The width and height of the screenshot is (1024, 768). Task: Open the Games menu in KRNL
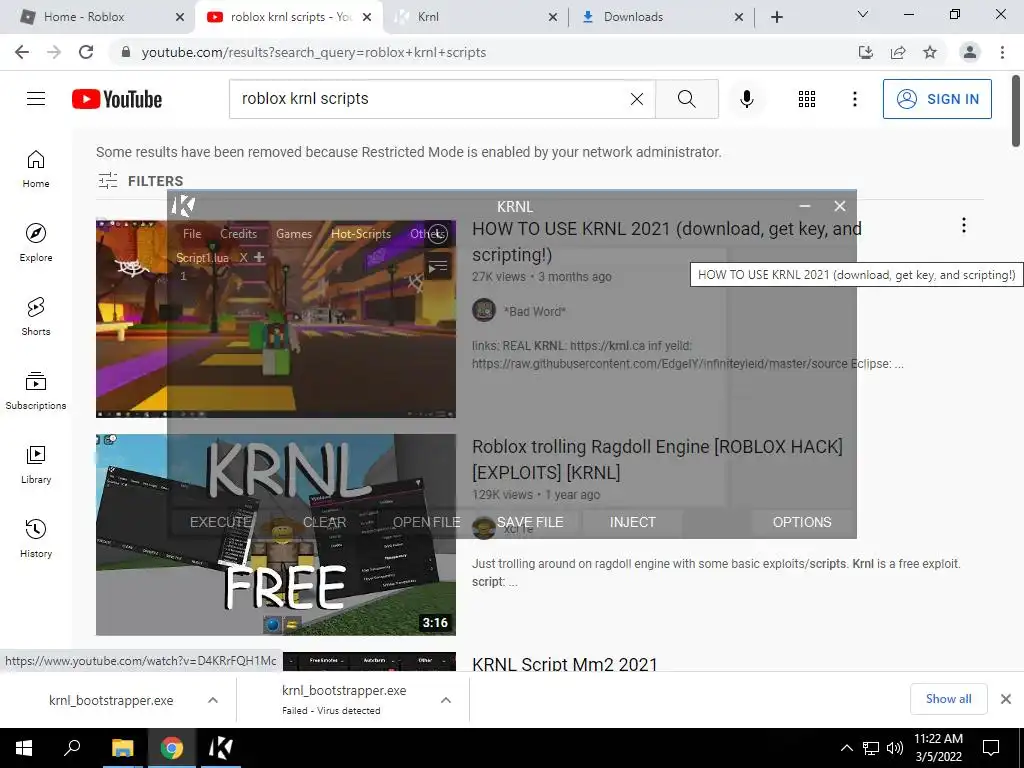click(x=294, y=234)
